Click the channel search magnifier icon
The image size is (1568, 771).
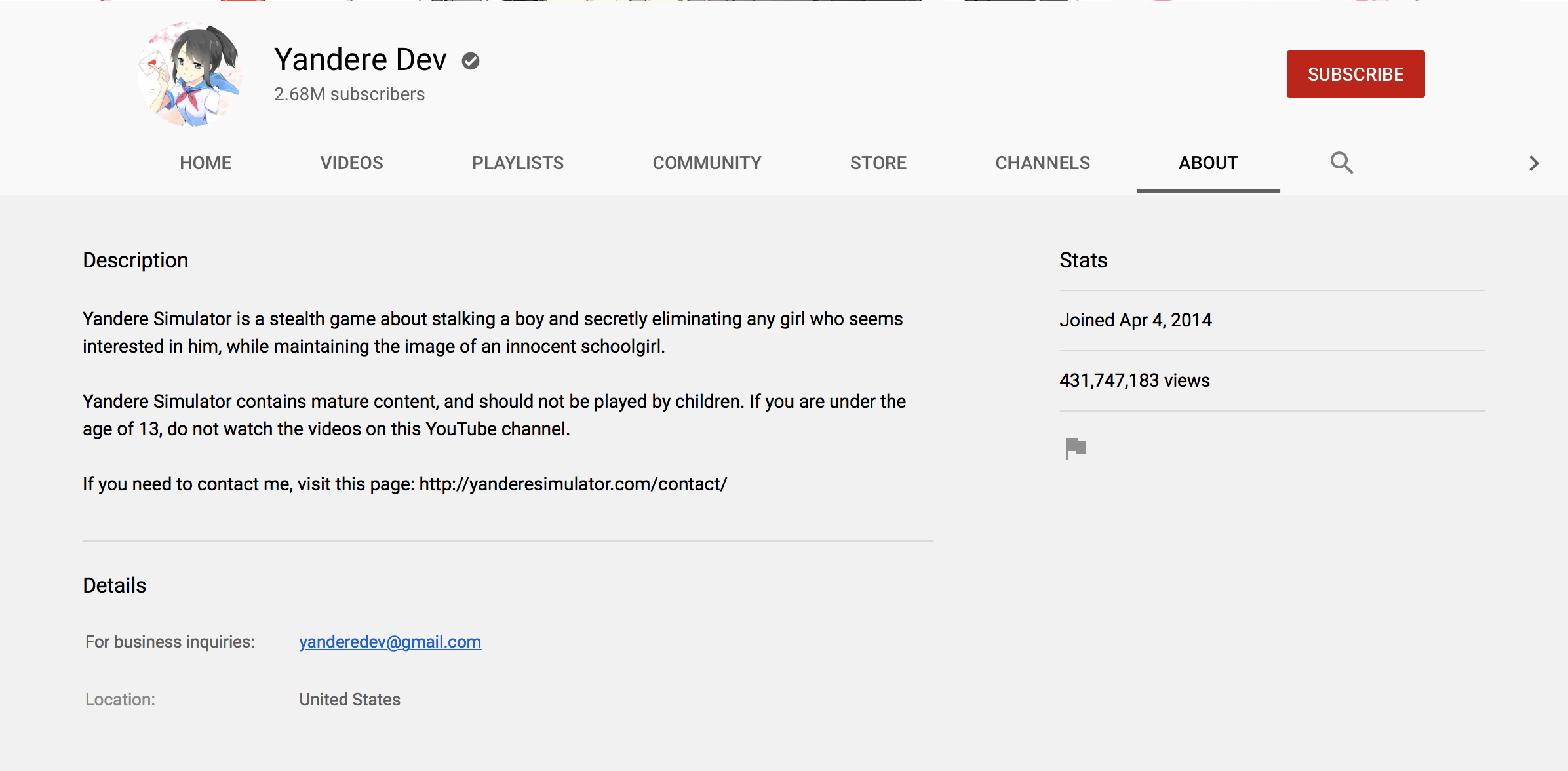click(1341, 163)
